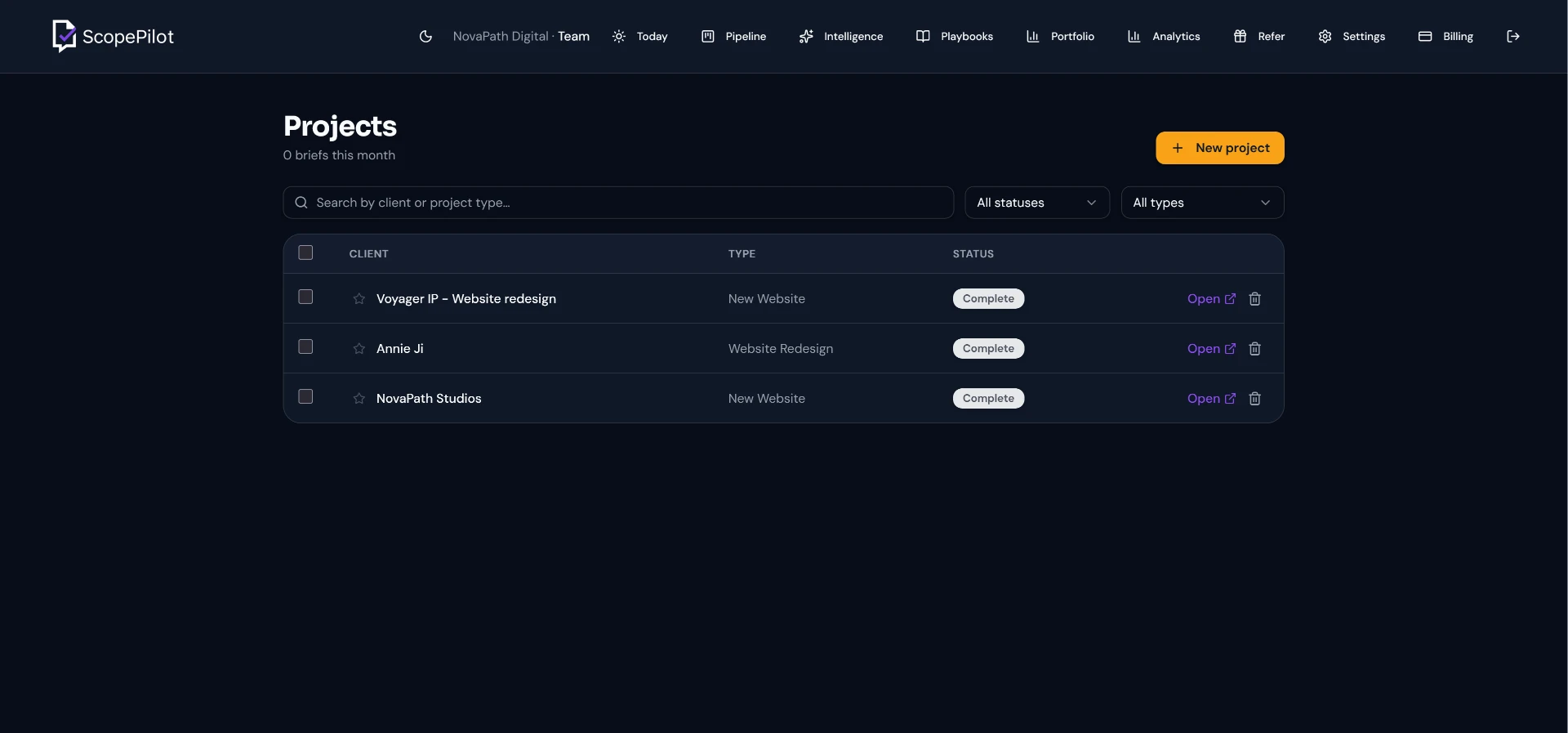Open the Today page
Screen dimensions: 1568x733
click(640, 36)
